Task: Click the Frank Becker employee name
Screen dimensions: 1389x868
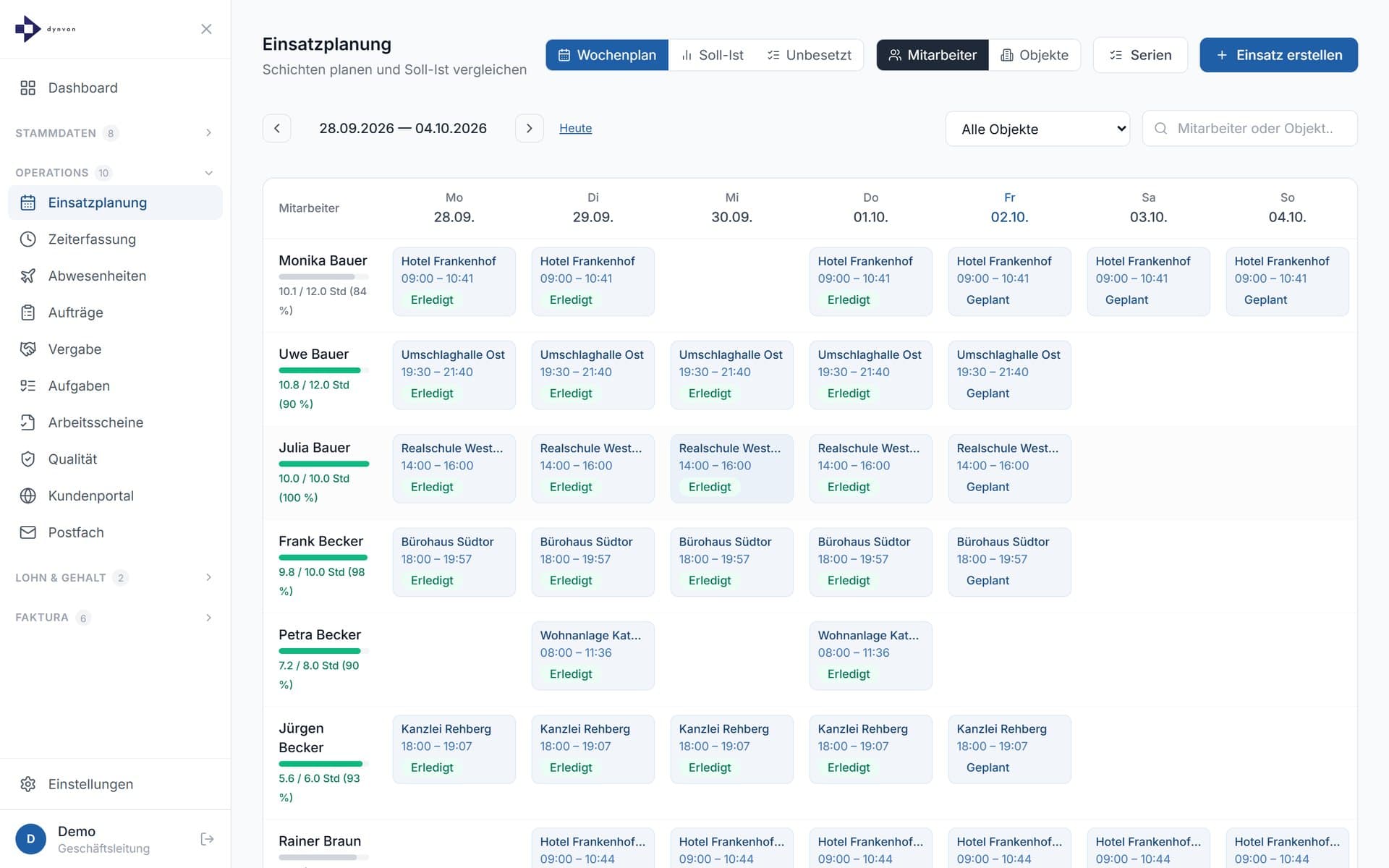Action: [320, 541]
